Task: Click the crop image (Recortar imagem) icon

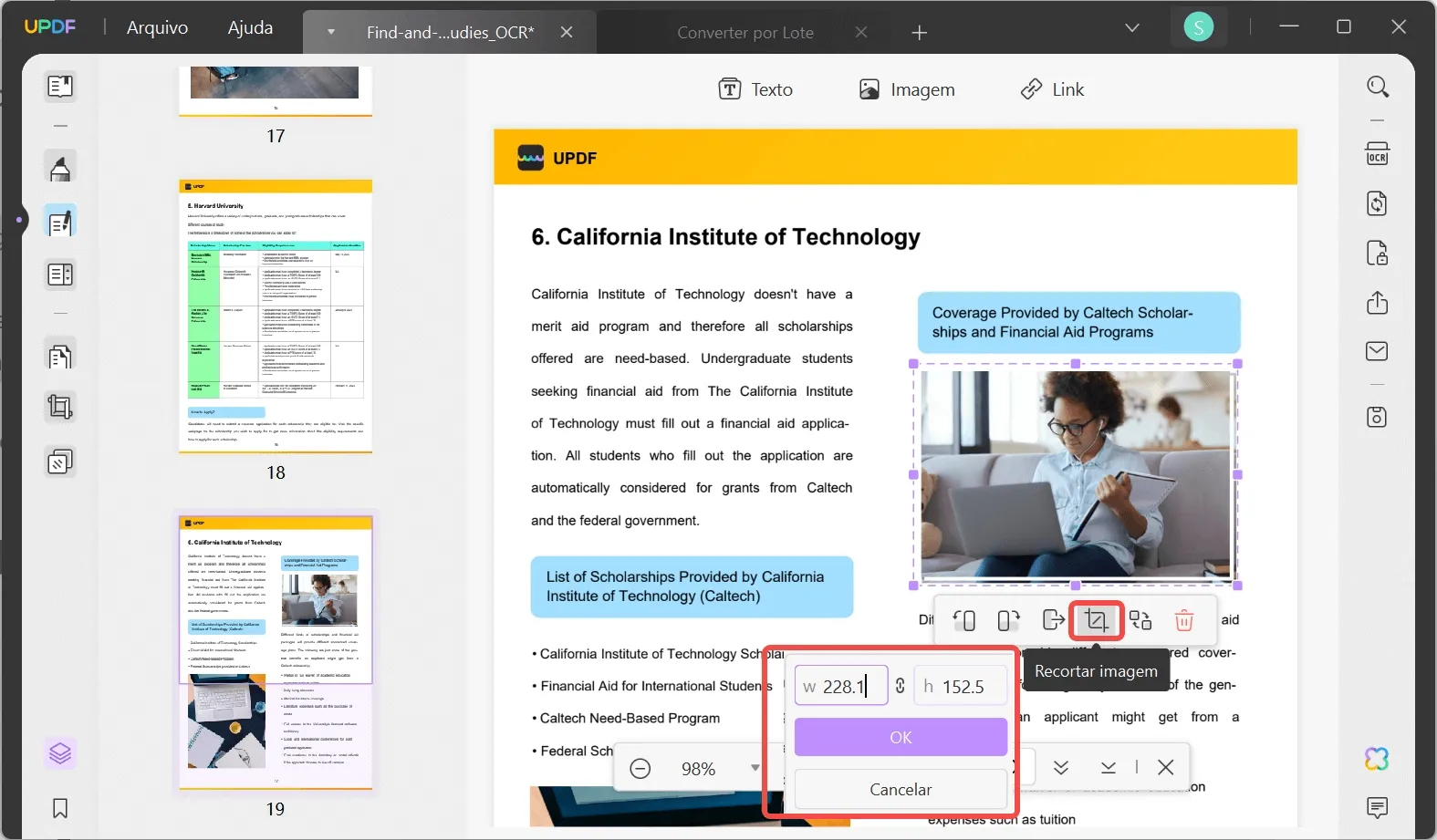Action: point(1096,621)
